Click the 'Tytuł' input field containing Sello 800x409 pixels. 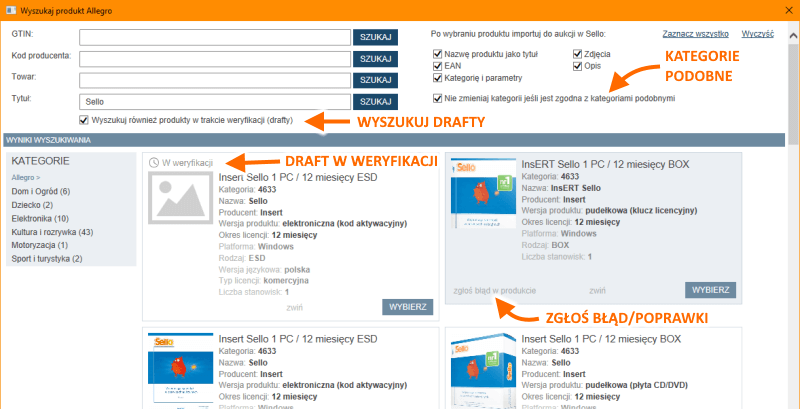(214, 101)
